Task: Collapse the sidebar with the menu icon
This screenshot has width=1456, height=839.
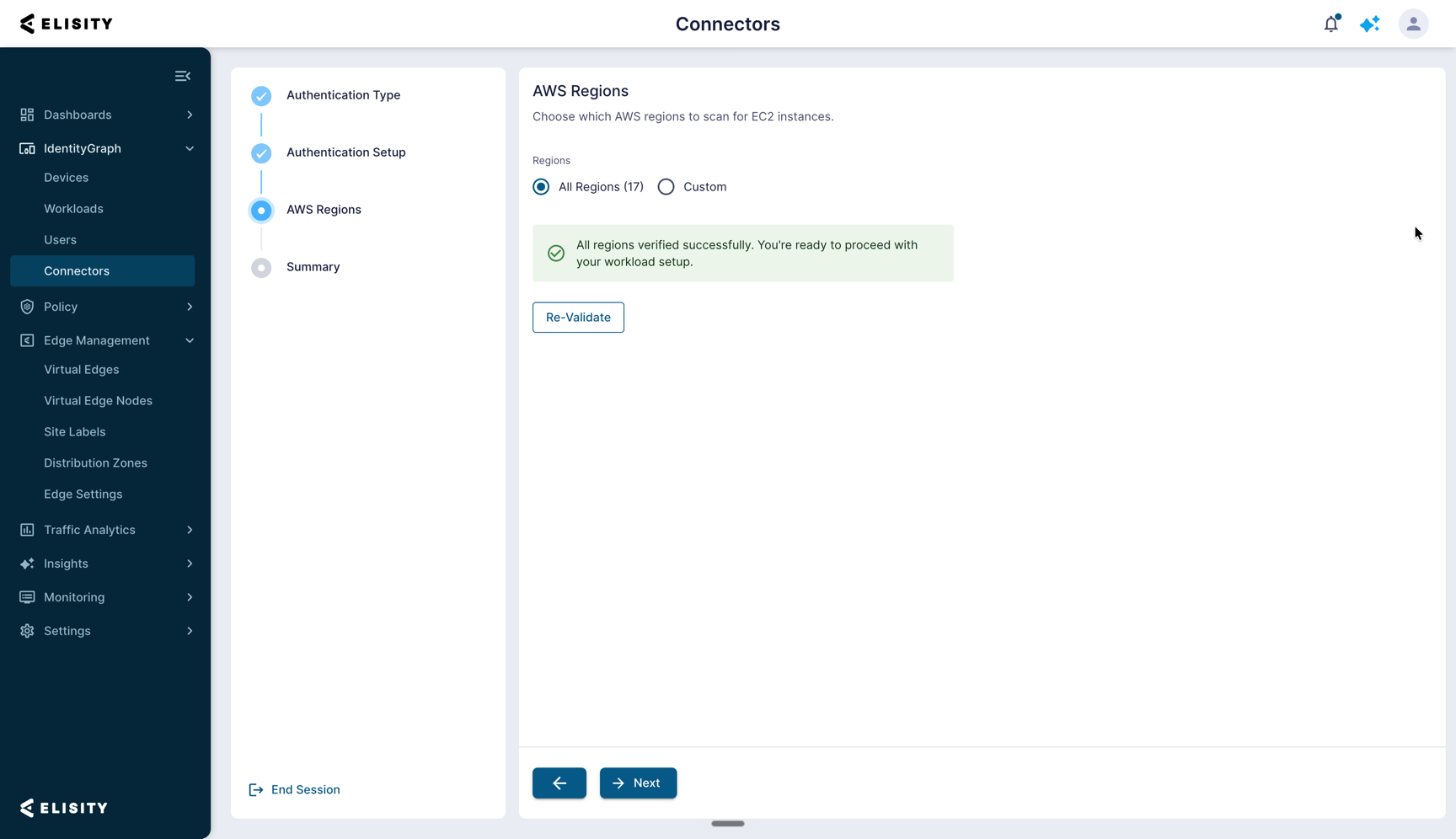Action: [x=183, y=76]
